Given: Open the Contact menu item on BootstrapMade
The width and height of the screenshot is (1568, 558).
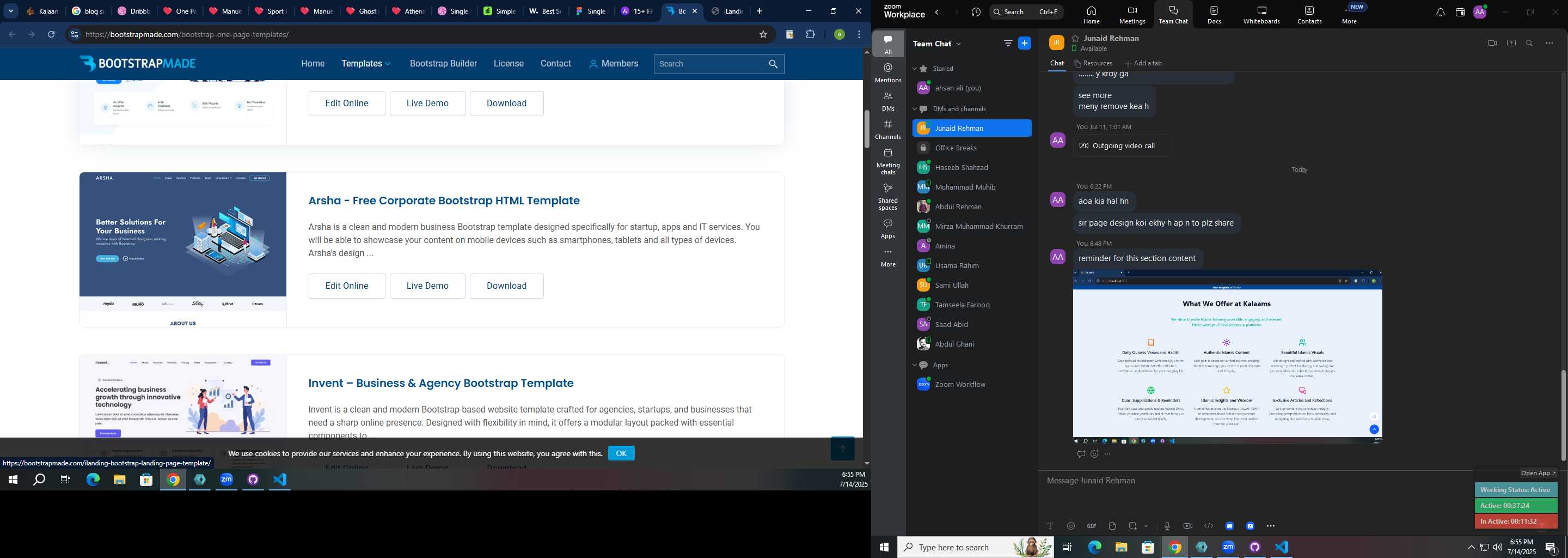Looking at the screenshot, I should (556, 63).
